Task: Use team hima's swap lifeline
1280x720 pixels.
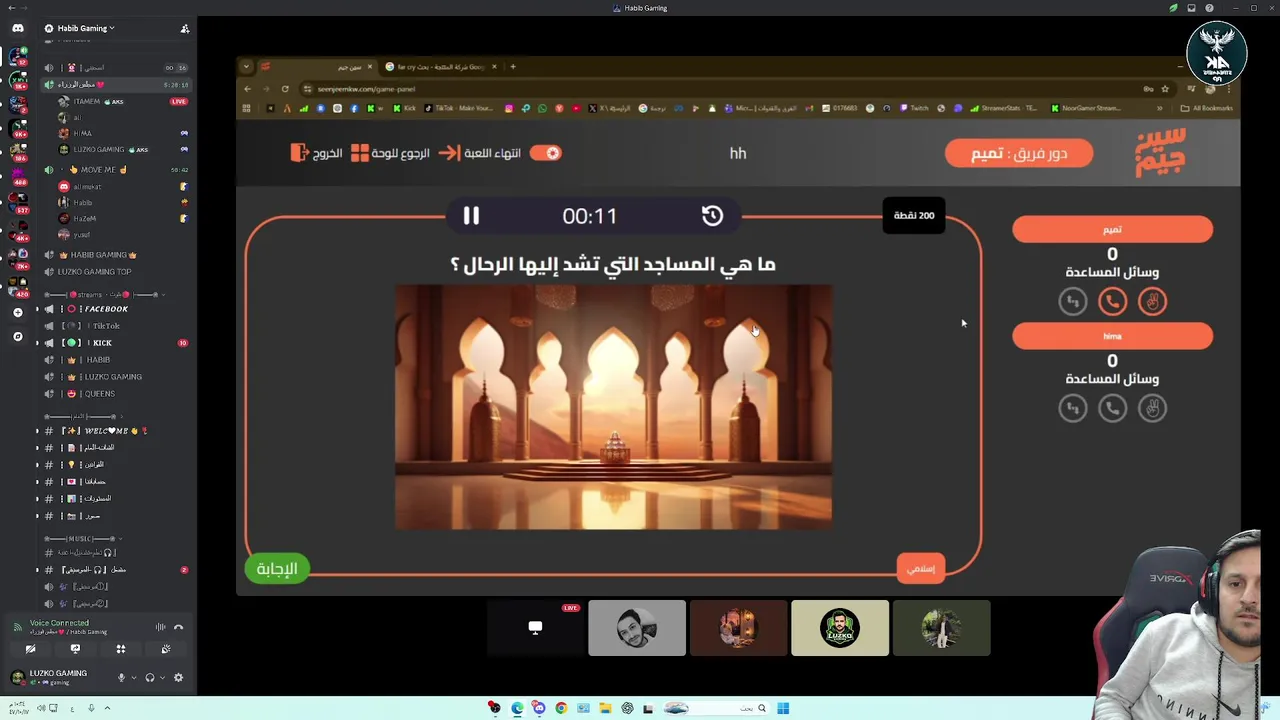Action: point(1072,408)
